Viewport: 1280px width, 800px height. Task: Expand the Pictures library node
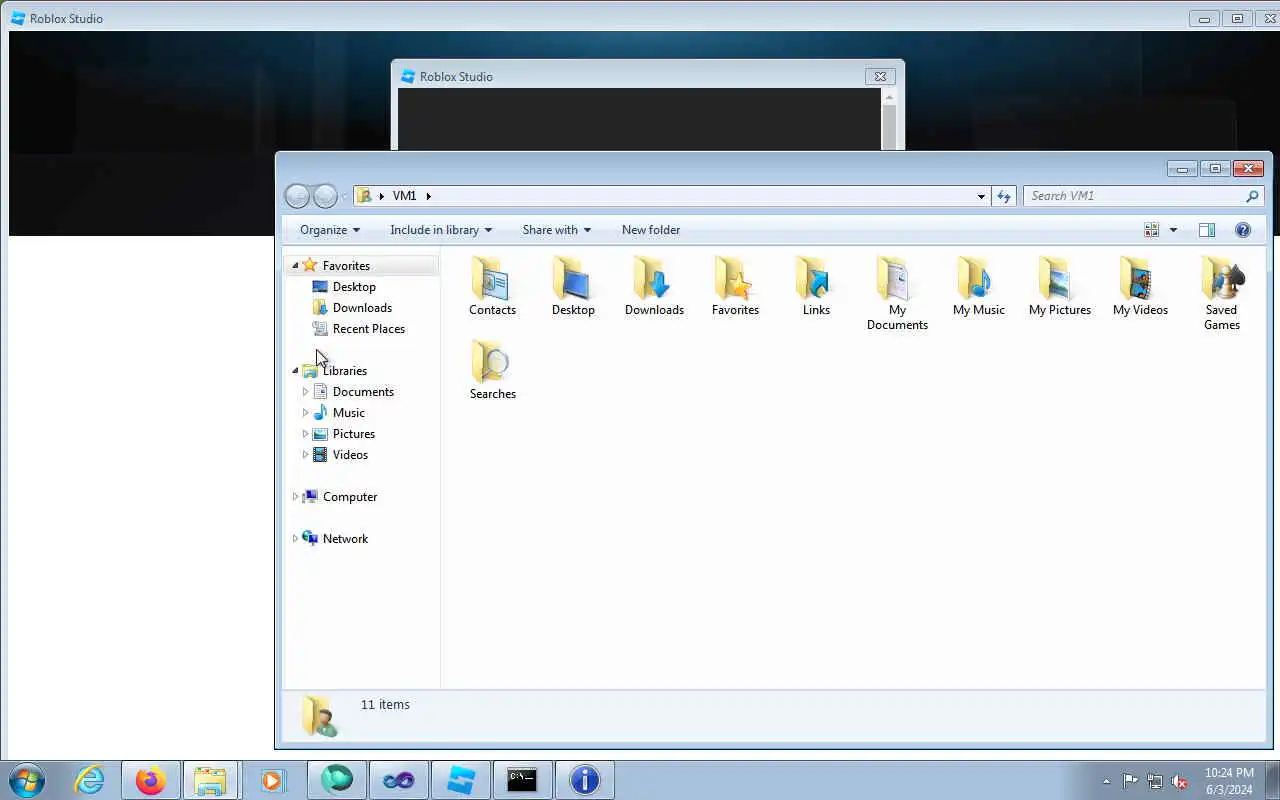305,434
